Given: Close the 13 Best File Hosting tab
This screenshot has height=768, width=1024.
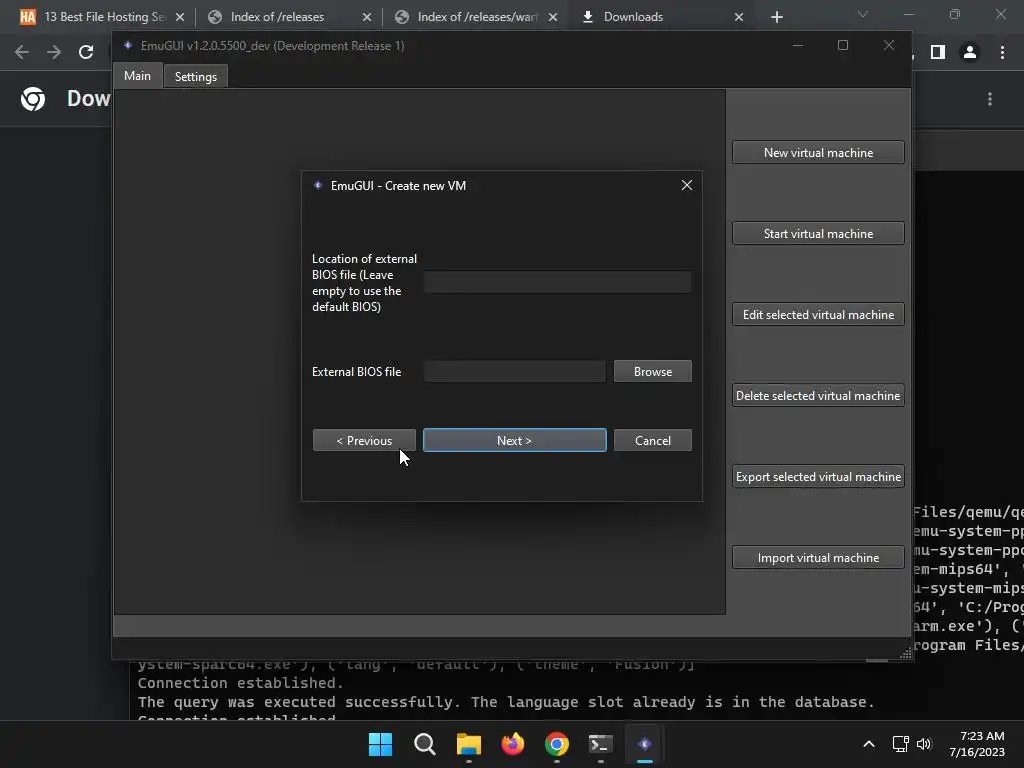Looking at the screenshot, I should click(180, 17).
